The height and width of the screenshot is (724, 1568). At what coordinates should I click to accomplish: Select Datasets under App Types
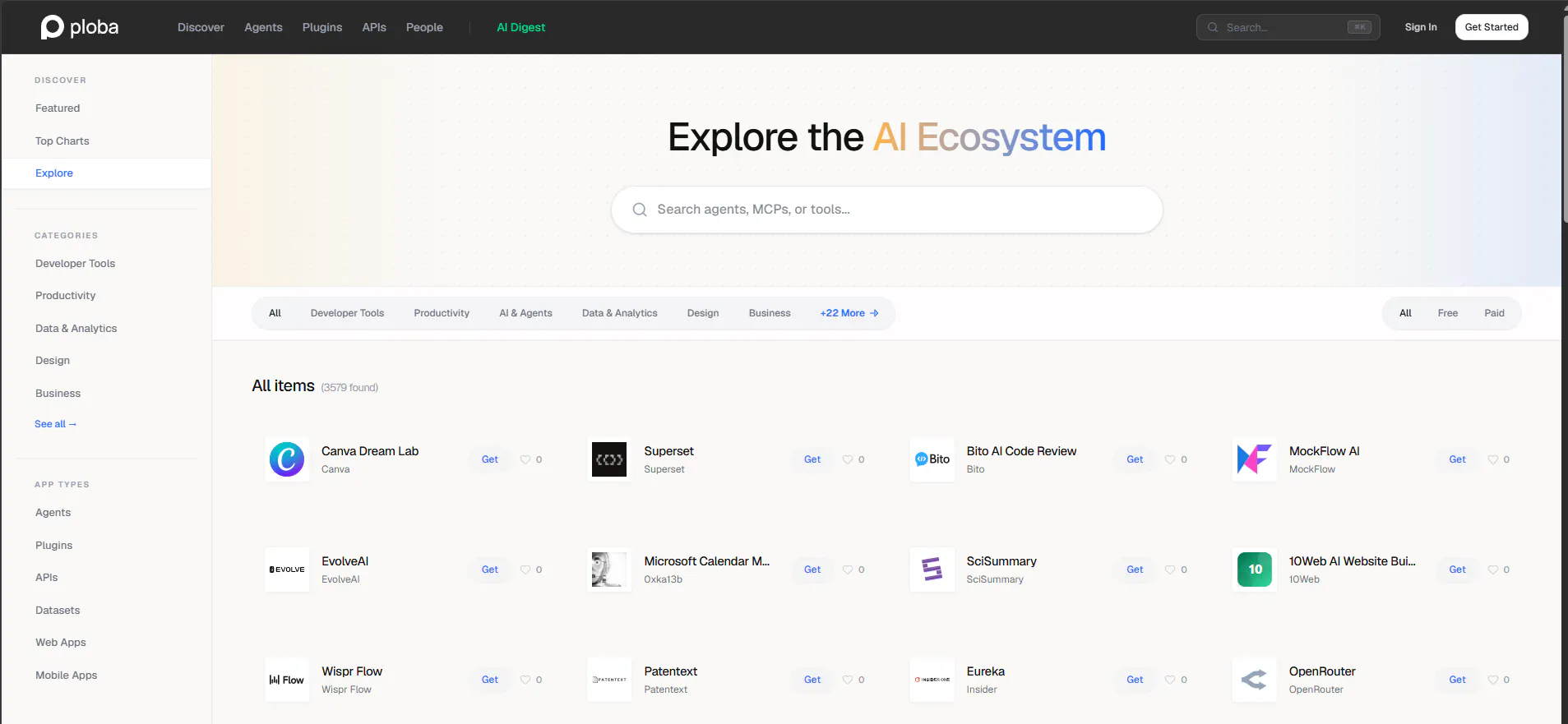pos(58,610)
